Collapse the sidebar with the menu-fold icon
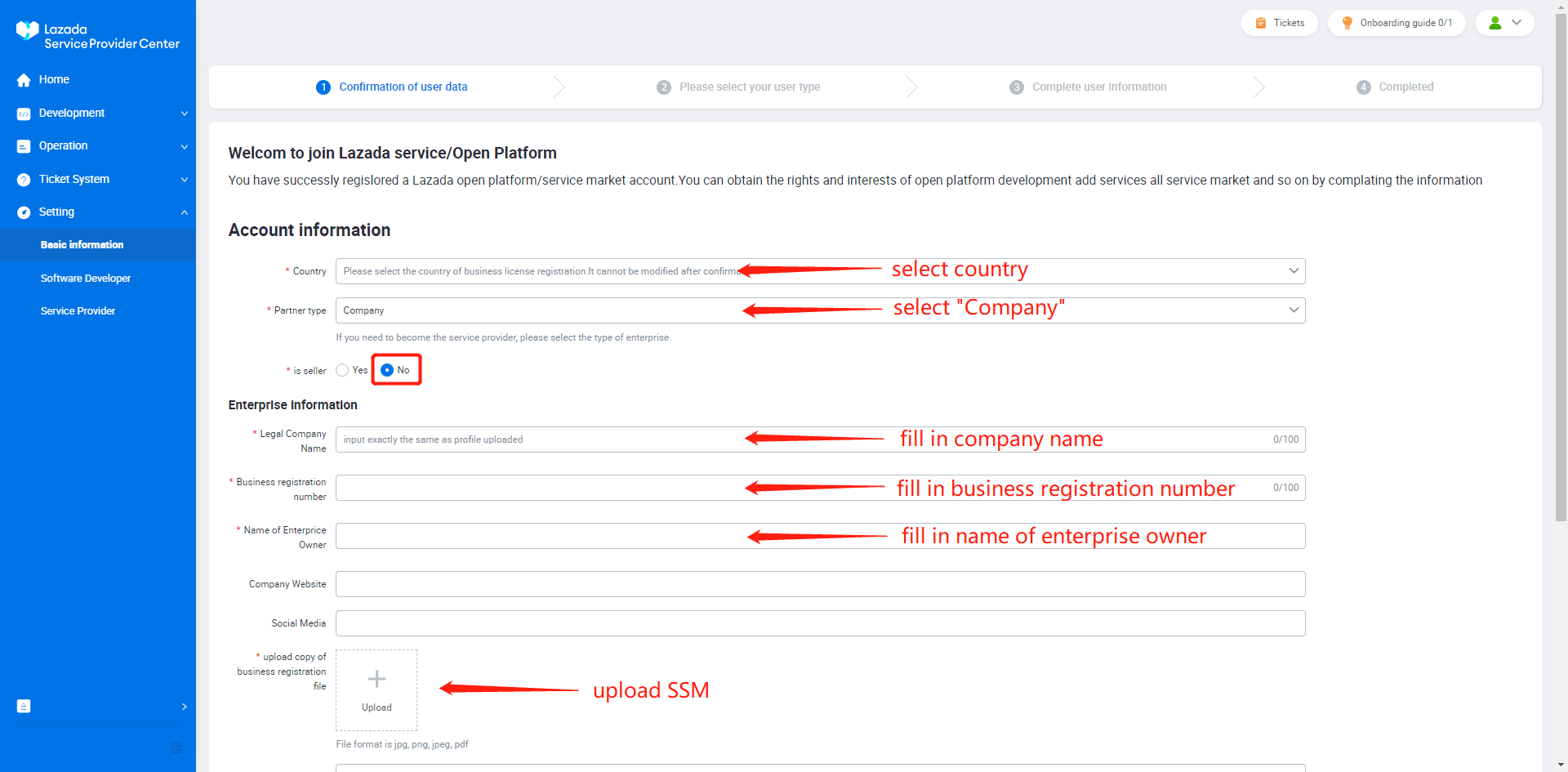The height and width of the screenshot is (772, 1568). [176, 748]
